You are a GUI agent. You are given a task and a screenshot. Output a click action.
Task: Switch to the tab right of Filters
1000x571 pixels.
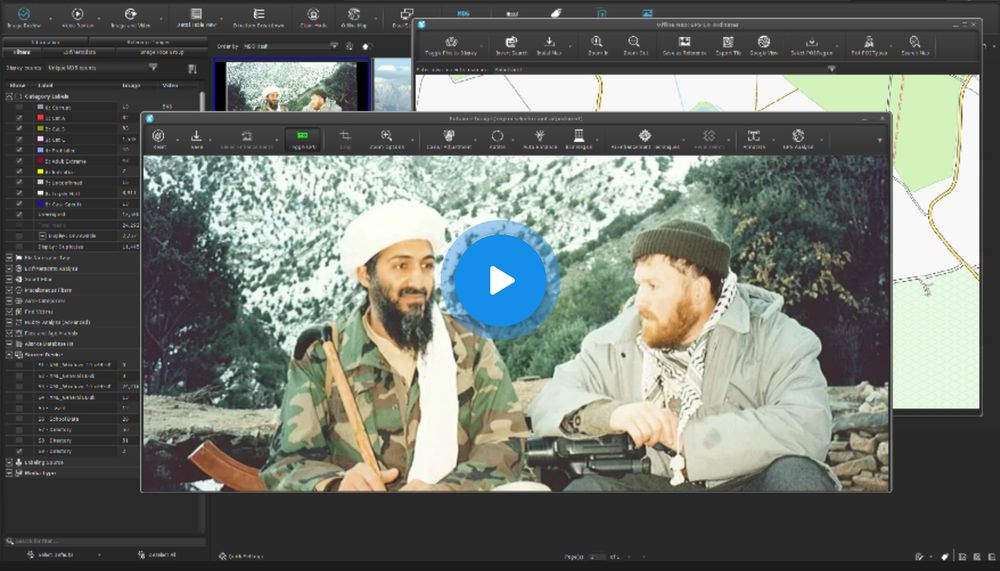[x=80, y=52]
